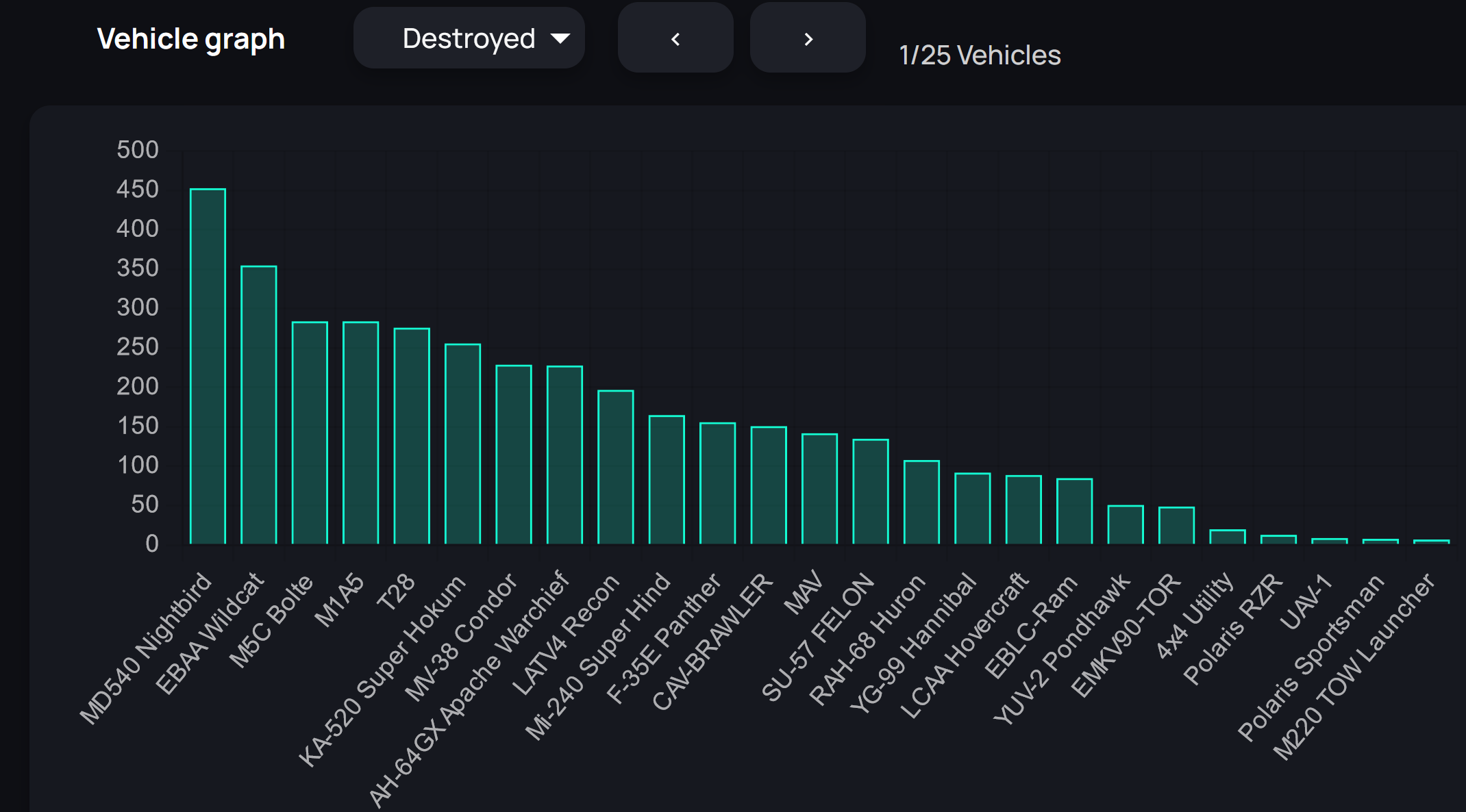Click the M5C Bolte bar

310,433
